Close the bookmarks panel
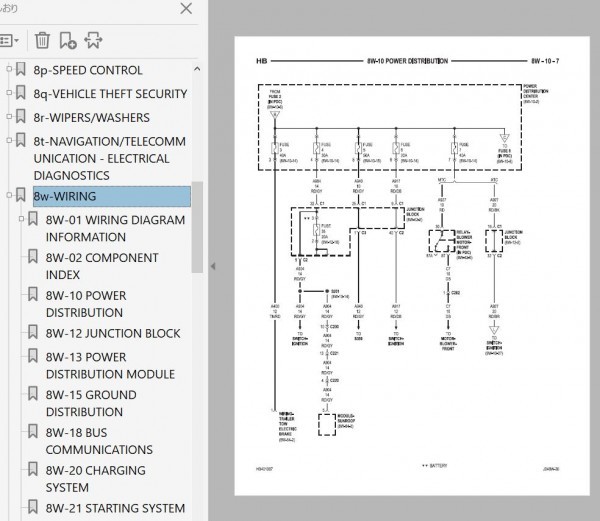Image resolution: width=600 pixels, height=521 pixels. coord(186,8)
